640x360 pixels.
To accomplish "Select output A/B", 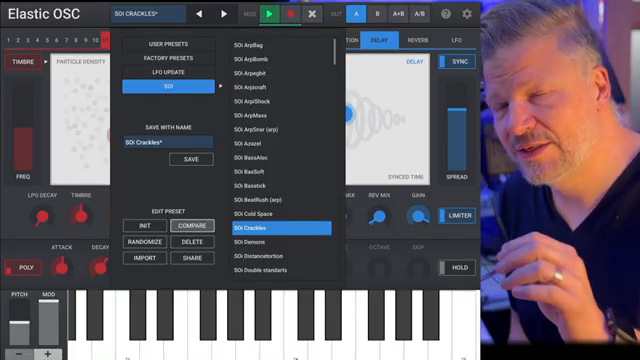I will 420,14.
